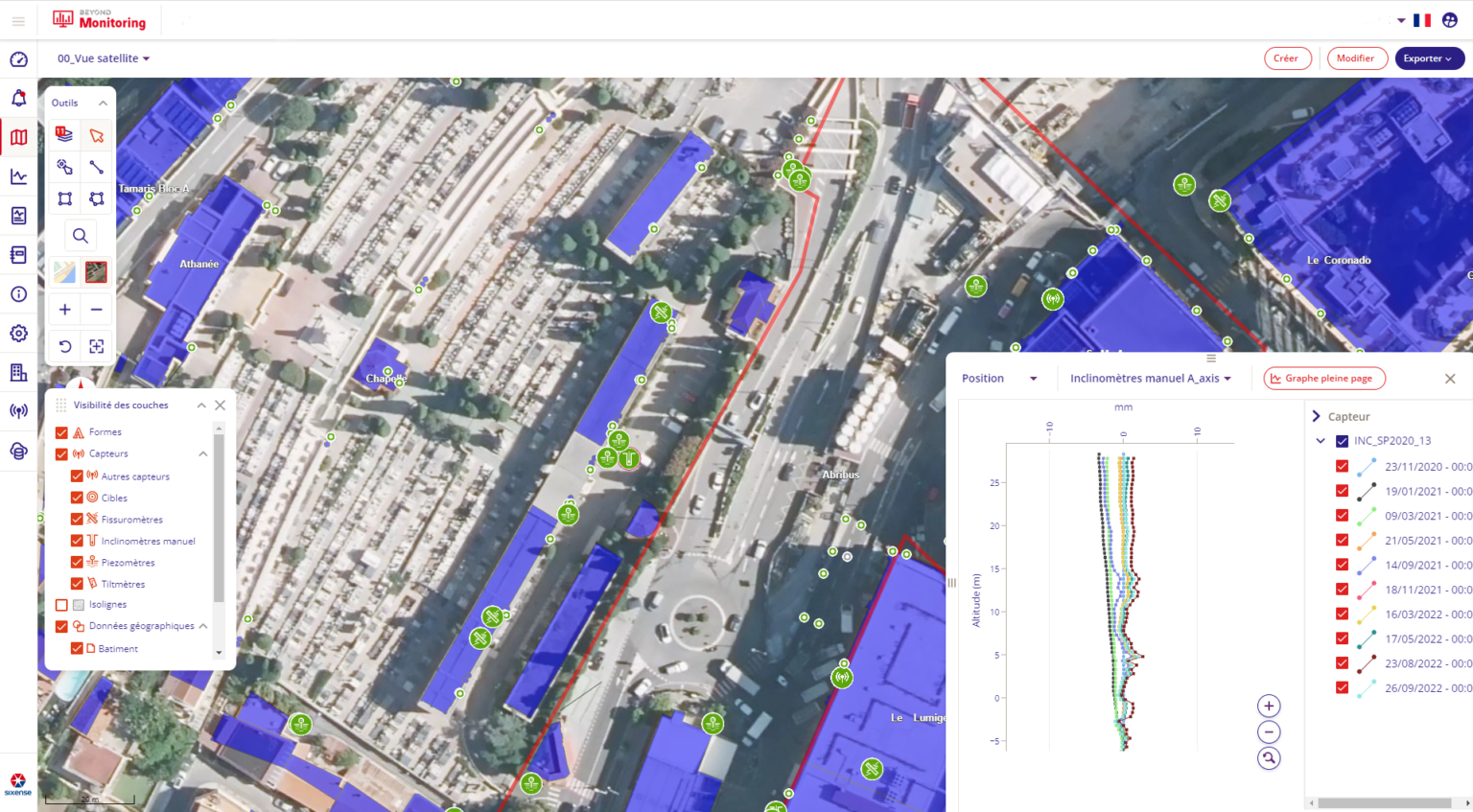
Task: Uncheck the 23/11/2020 measurement series
Action: pyautogui.click(x=1342, y=466)
